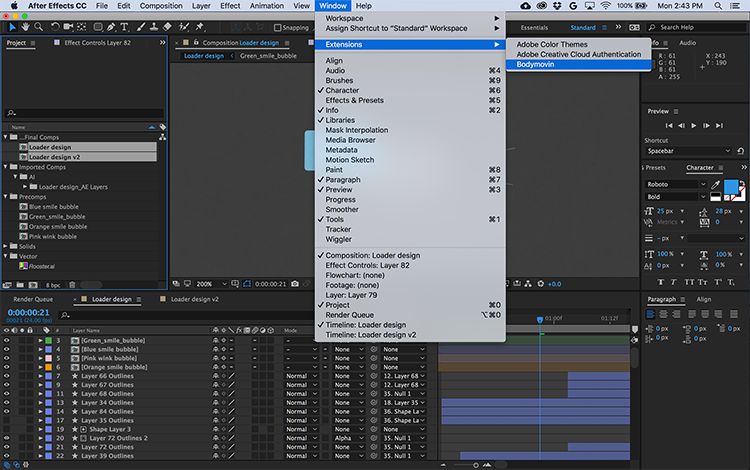750x470 pixels.
Task: Expand Loader design_AE Layers folder
Action: pos(25,187)
